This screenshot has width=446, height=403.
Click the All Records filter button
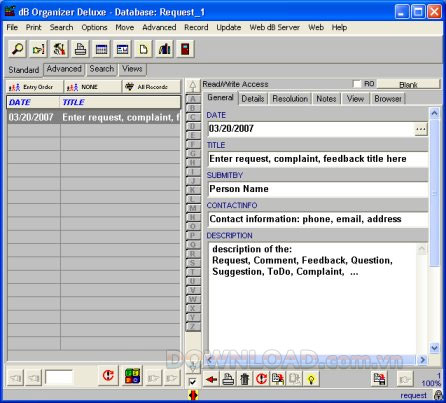tap(152, 87)
